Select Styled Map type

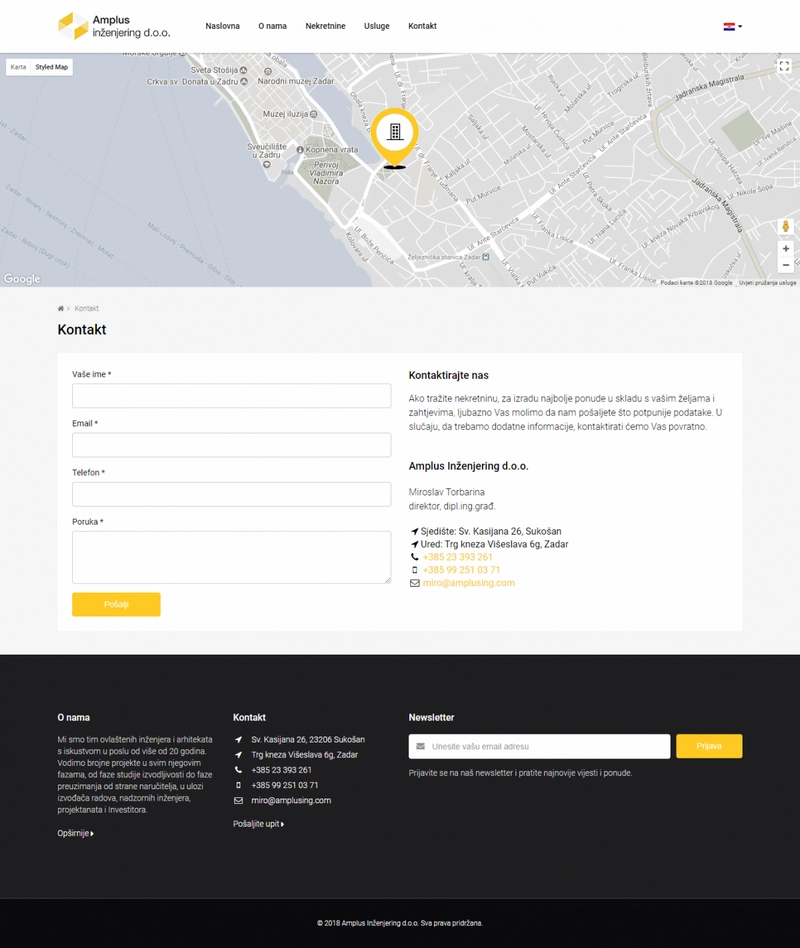point(52,67)
